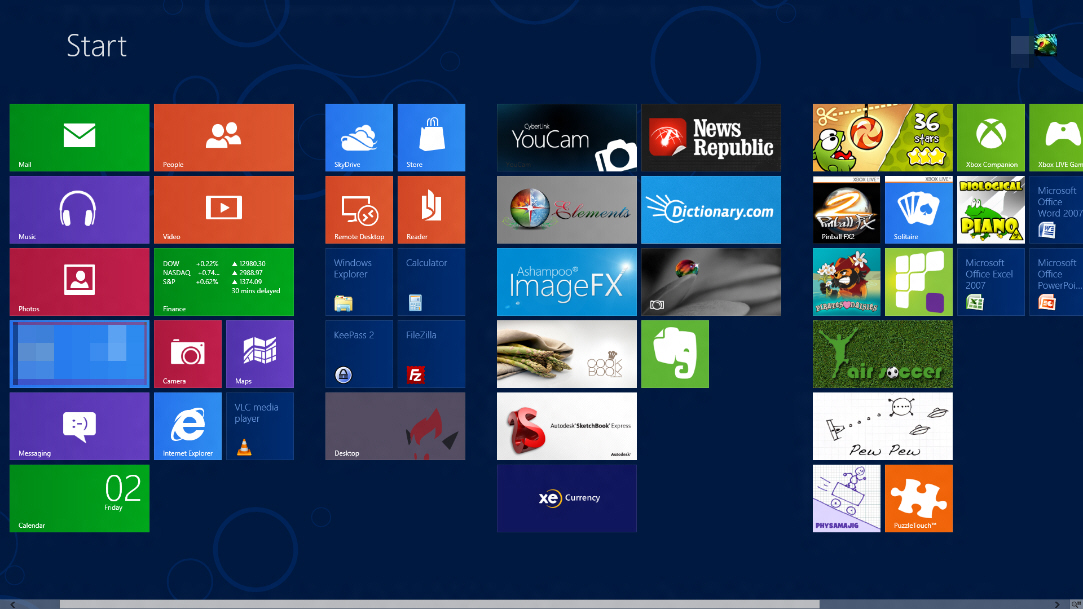Open the Maps tile
The width and height of the screenshot is (1083, 609).
(x=259, y=354)
